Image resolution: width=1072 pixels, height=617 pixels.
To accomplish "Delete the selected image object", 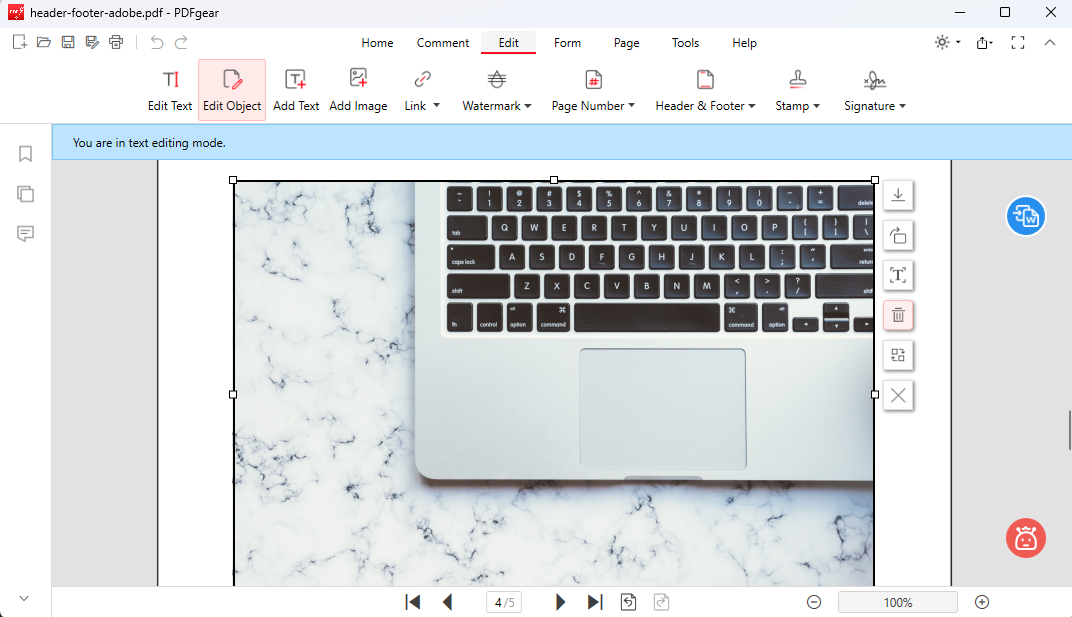I will (897, 315).
